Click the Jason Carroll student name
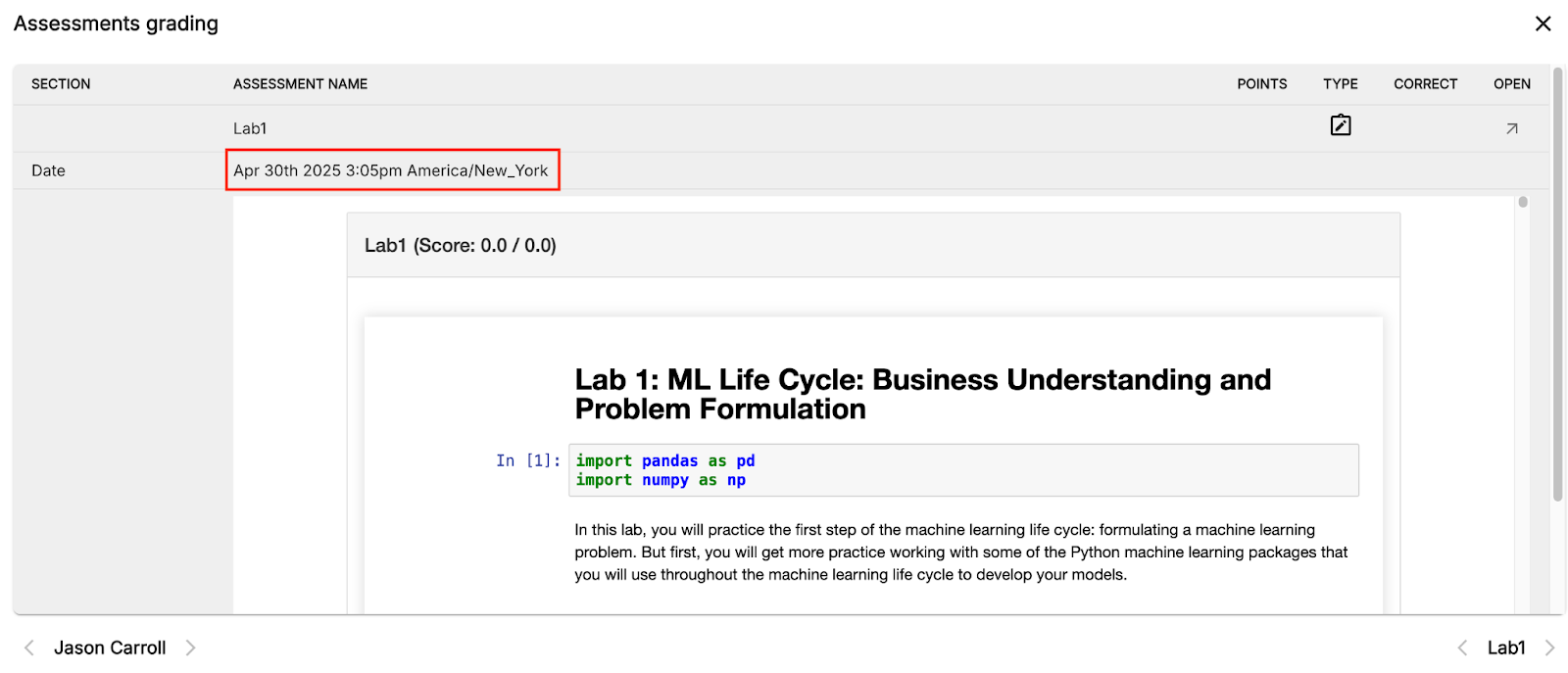The height and width of the screenshot is (673, 1568). 110,648
